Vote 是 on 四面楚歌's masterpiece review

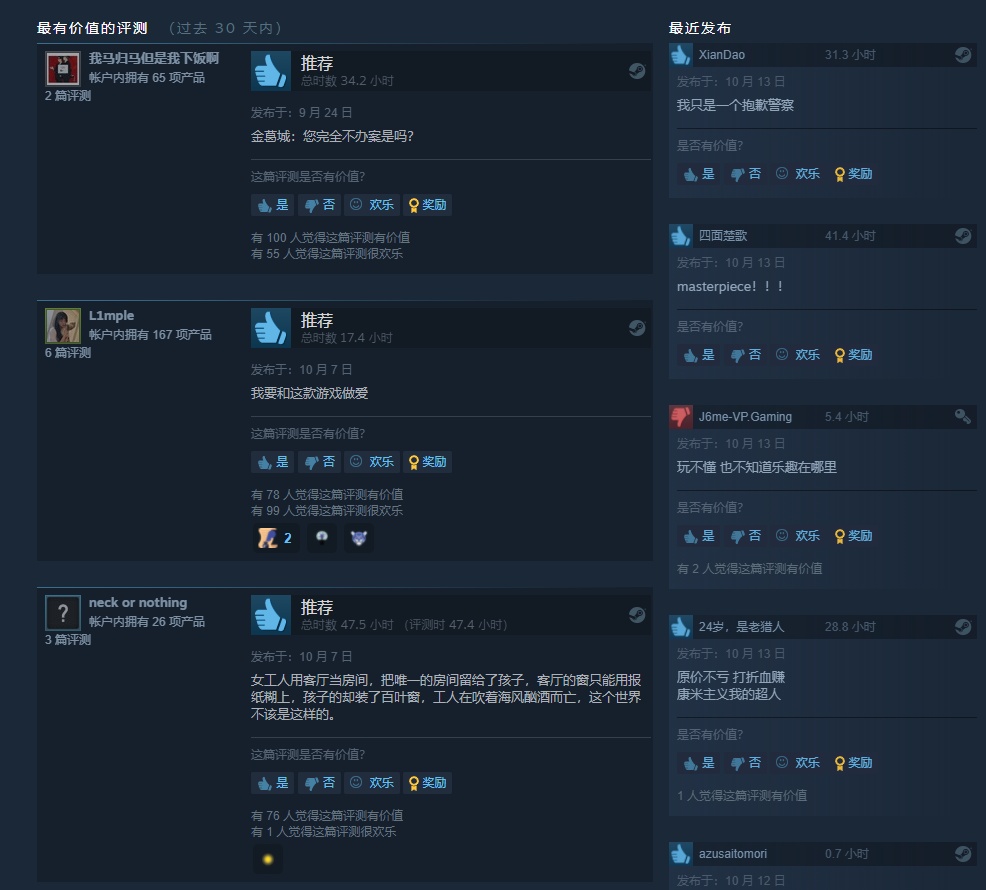tap(699, 355)
